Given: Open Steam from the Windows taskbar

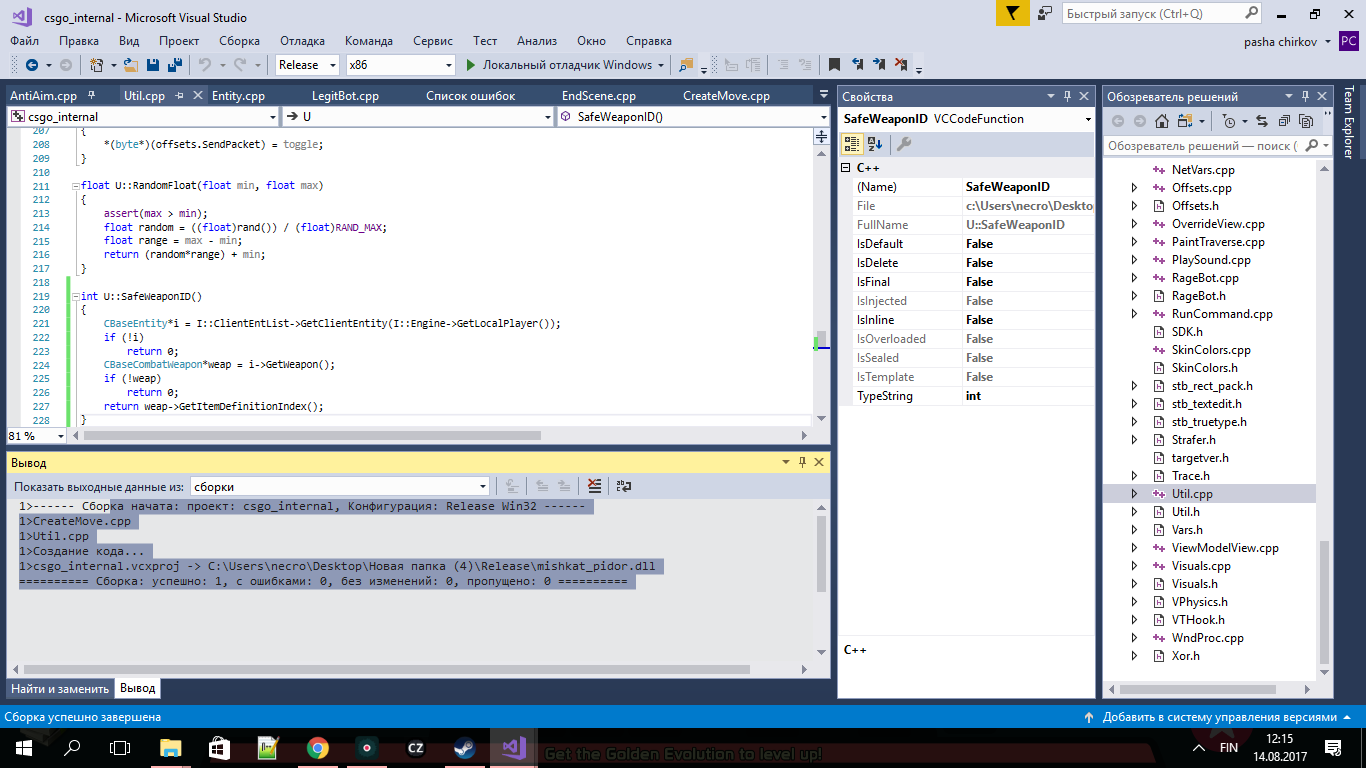Looking at the screenshot, I should (464, 748).
